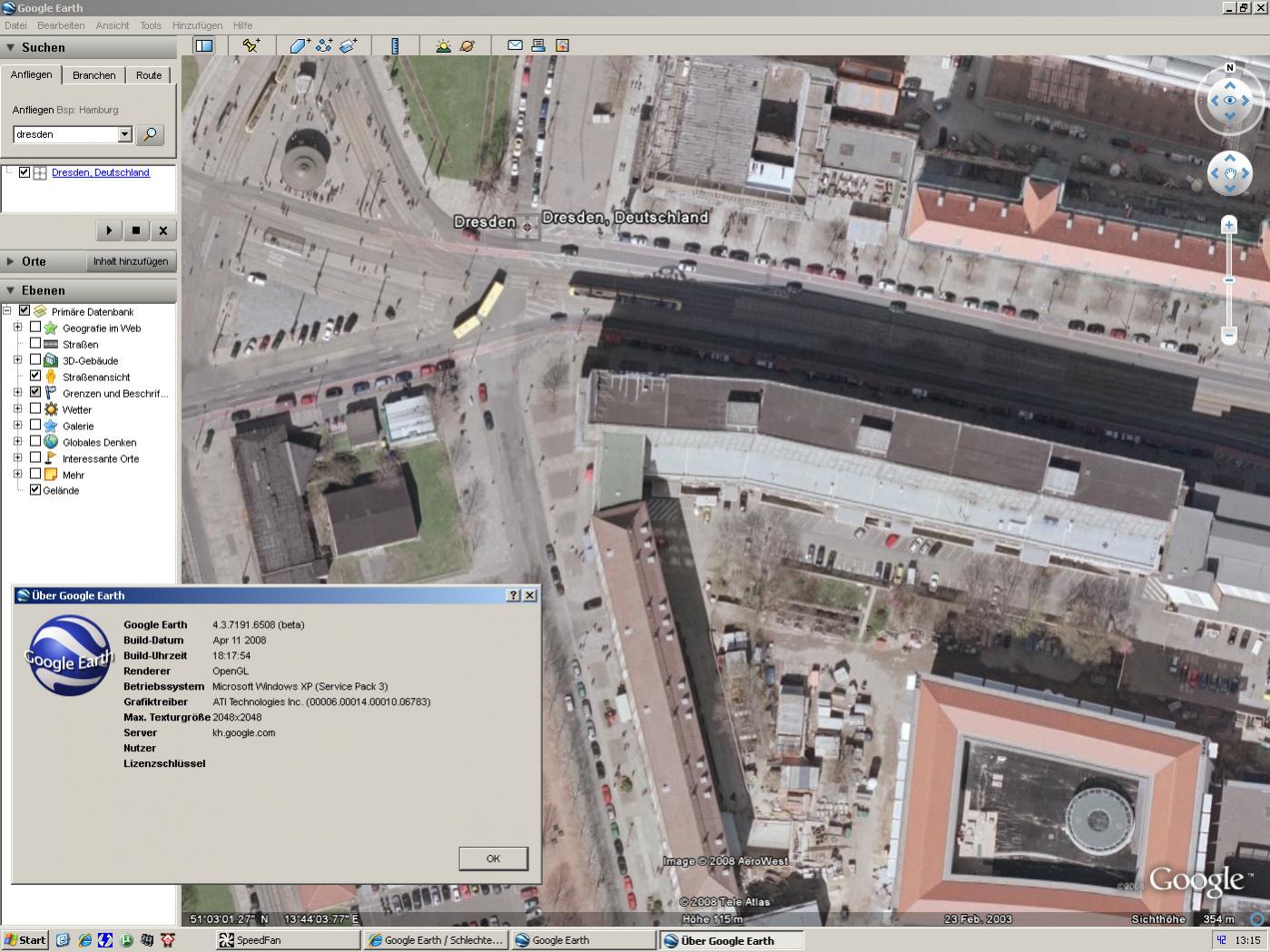This screenshot has width=1270, height=952.
Task: Toggle the sidebar panel icon in toolbar
Action: click(x=204, y=45)
